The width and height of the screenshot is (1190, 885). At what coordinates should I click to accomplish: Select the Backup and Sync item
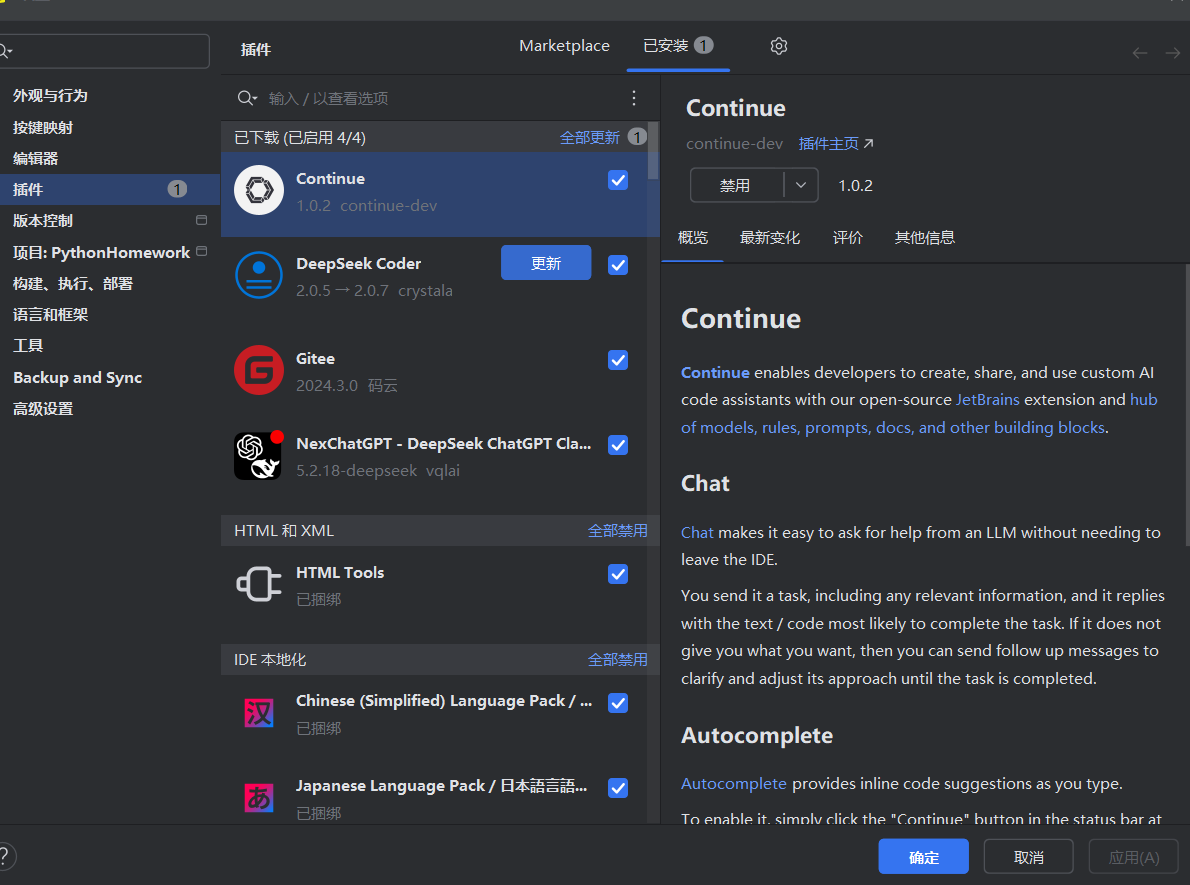[x=77, y=377]
